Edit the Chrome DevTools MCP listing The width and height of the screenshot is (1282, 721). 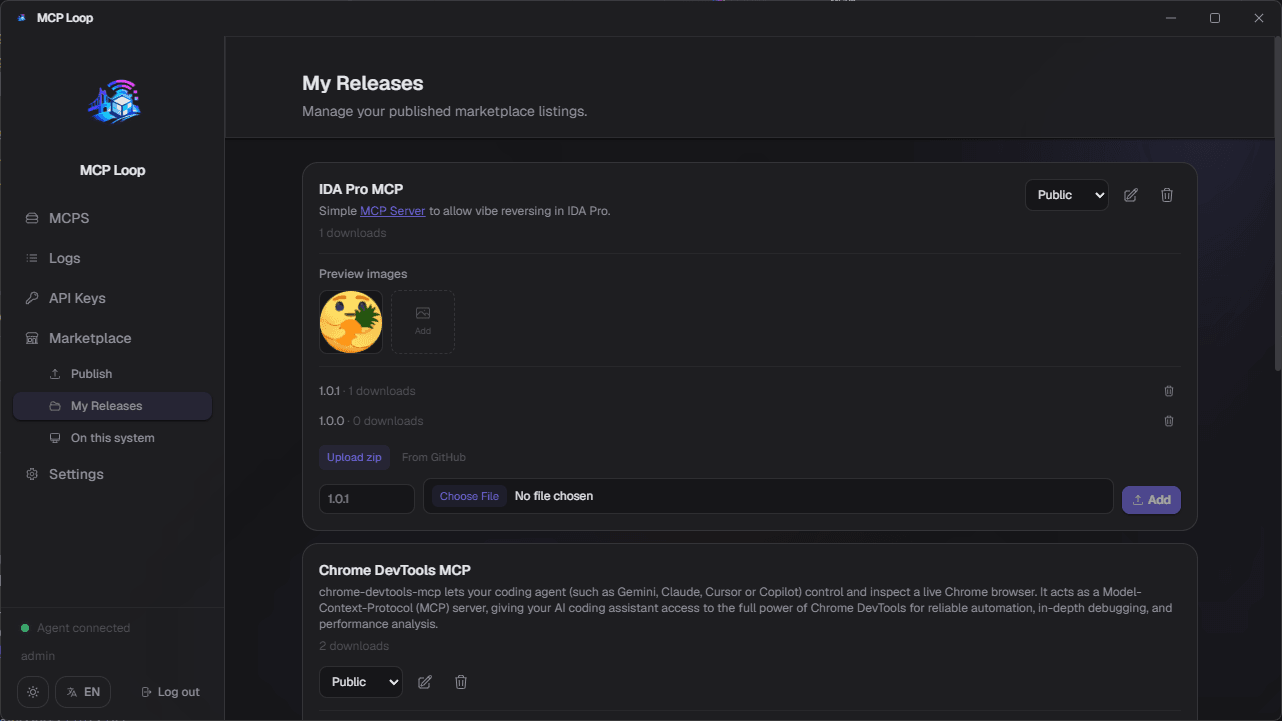[425, 682]
